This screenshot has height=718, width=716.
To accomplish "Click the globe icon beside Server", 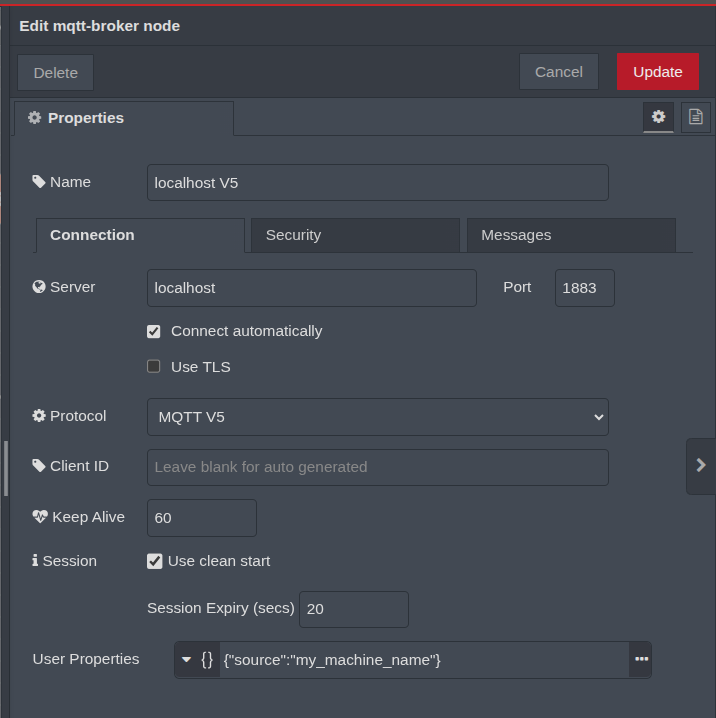I will click(39, 287).
